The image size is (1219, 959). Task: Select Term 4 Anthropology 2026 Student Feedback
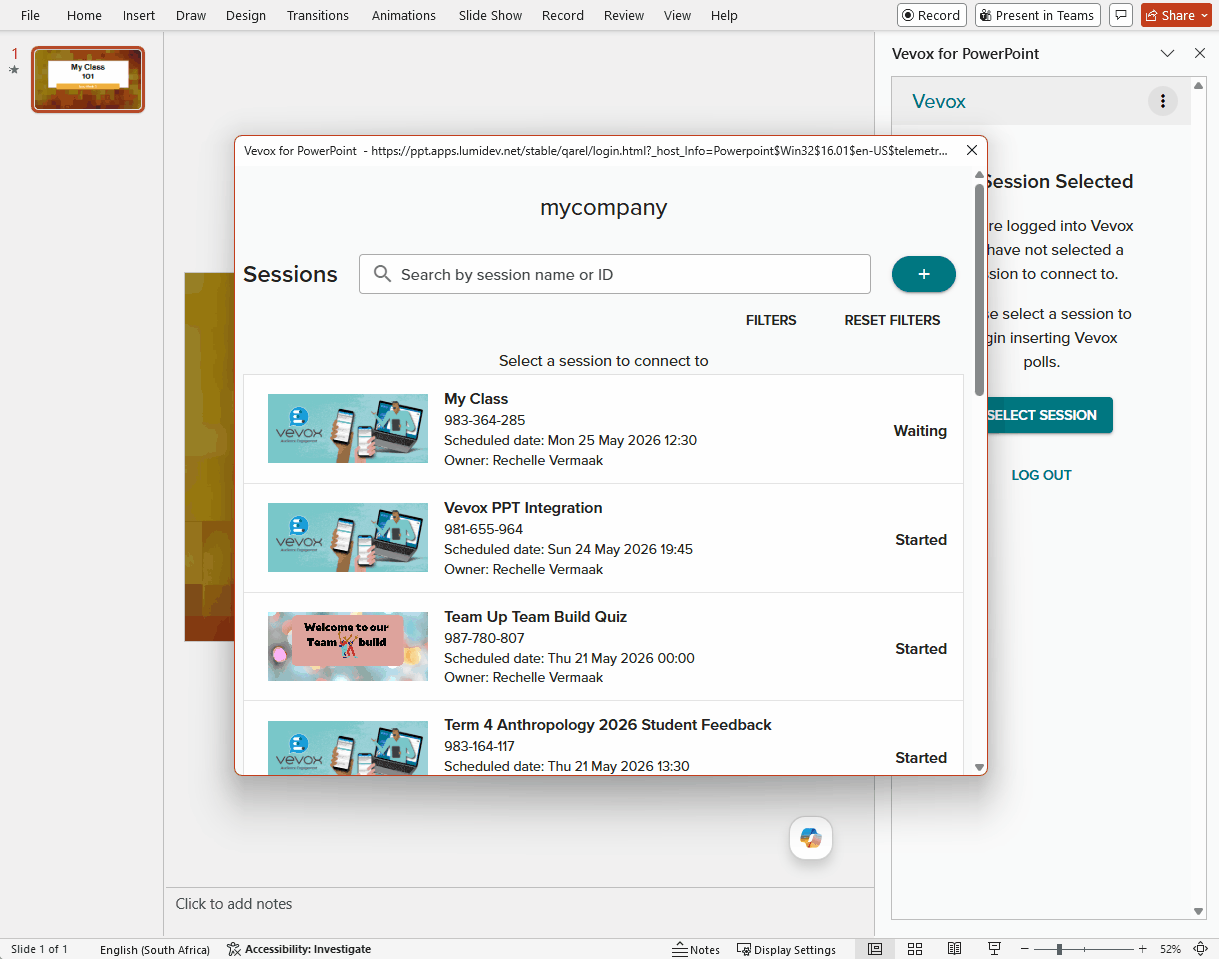point(608,725)
